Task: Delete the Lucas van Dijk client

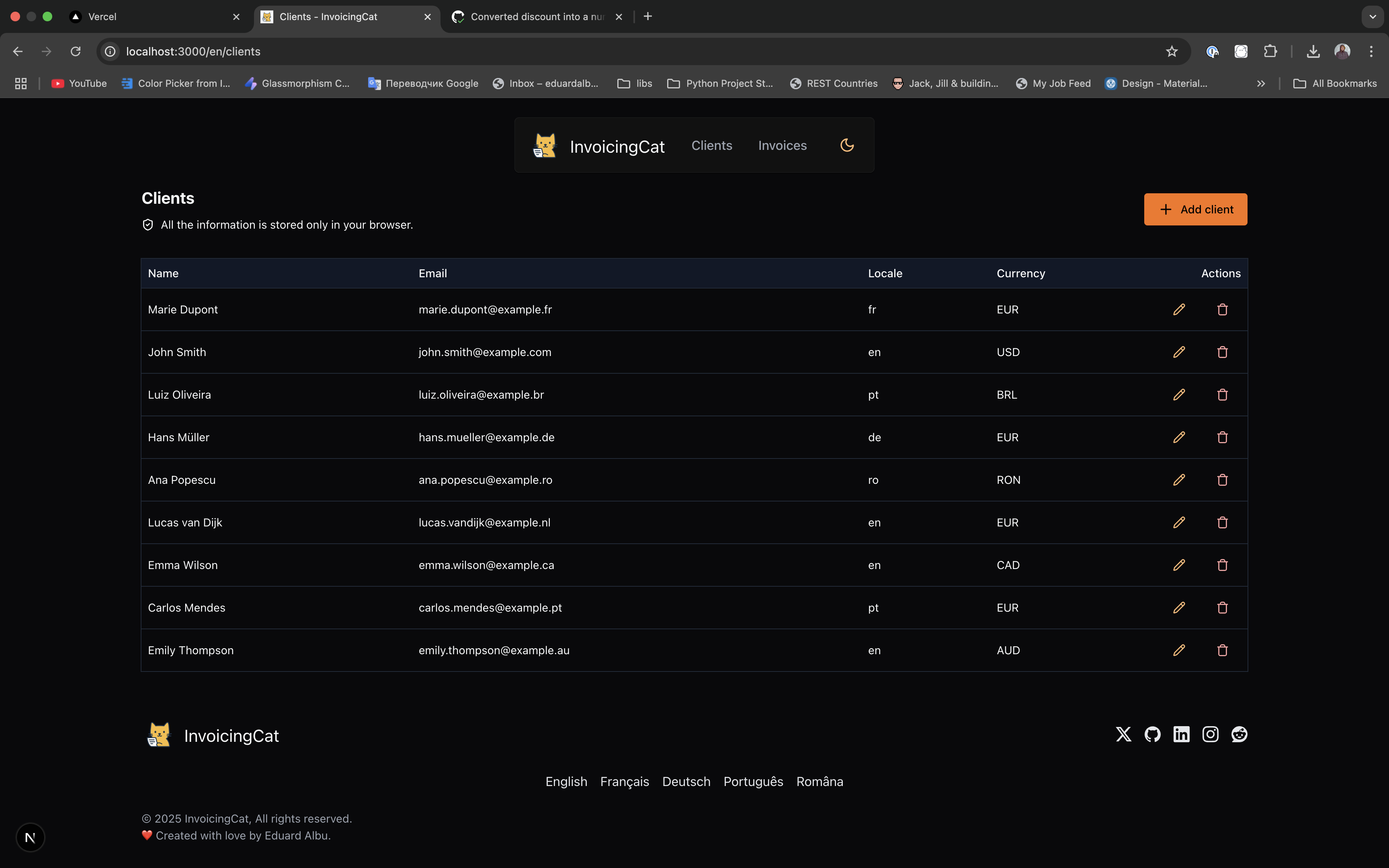Action: (1223, 522)
